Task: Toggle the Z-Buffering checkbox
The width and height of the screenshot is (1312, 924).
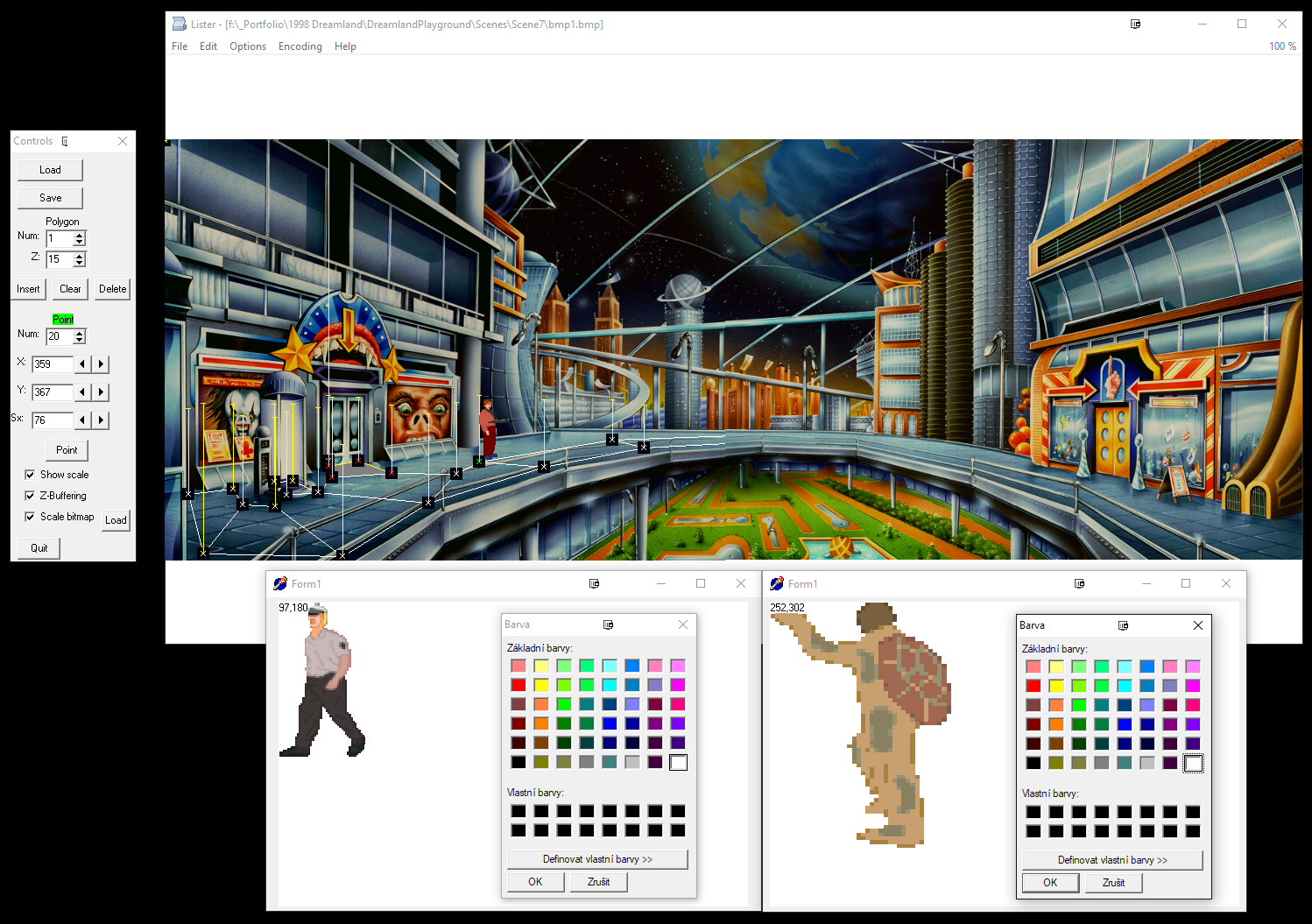Action: [30, 496]
